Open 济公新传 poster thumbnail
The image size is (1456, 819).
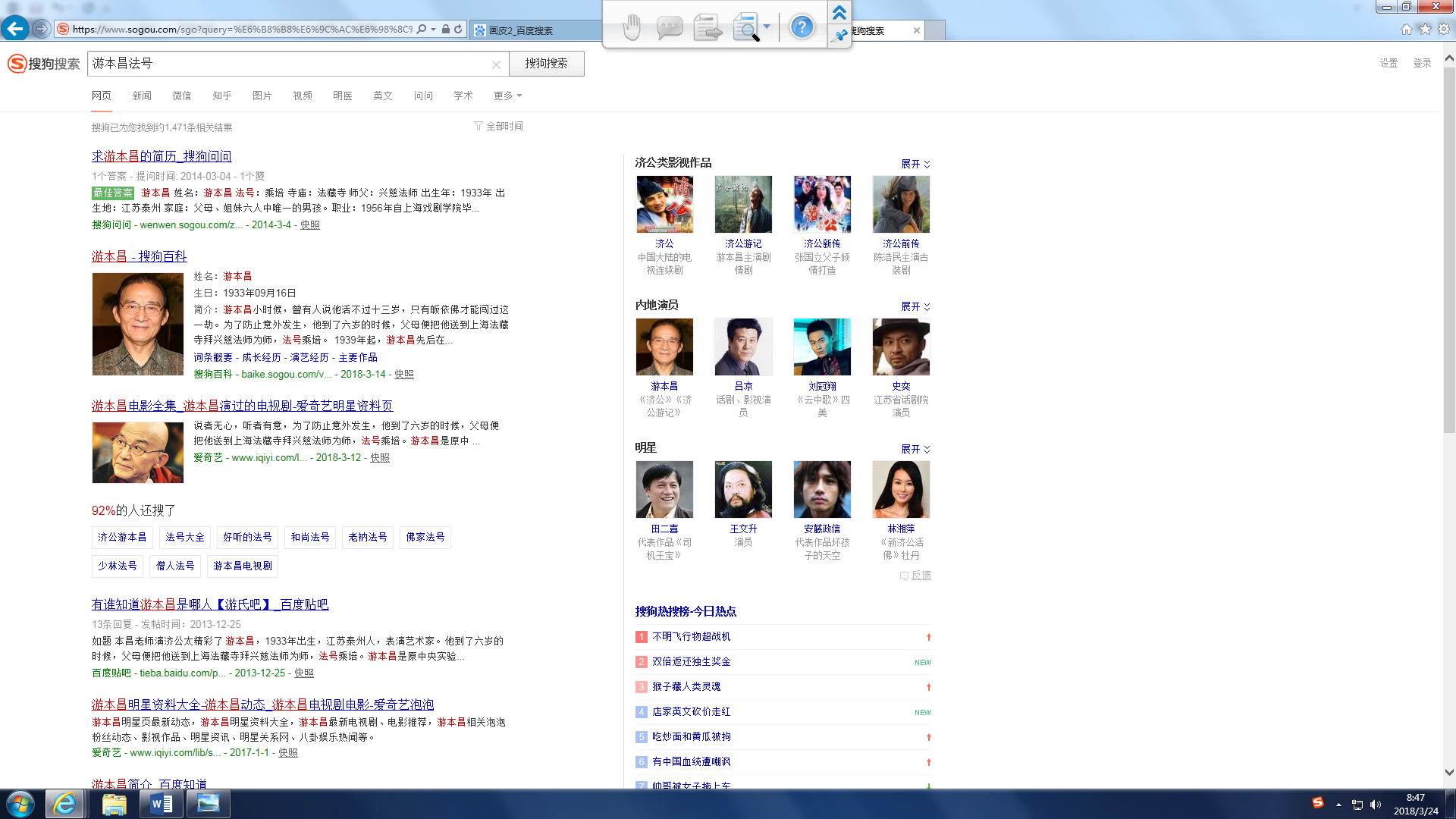coord(822,204)
